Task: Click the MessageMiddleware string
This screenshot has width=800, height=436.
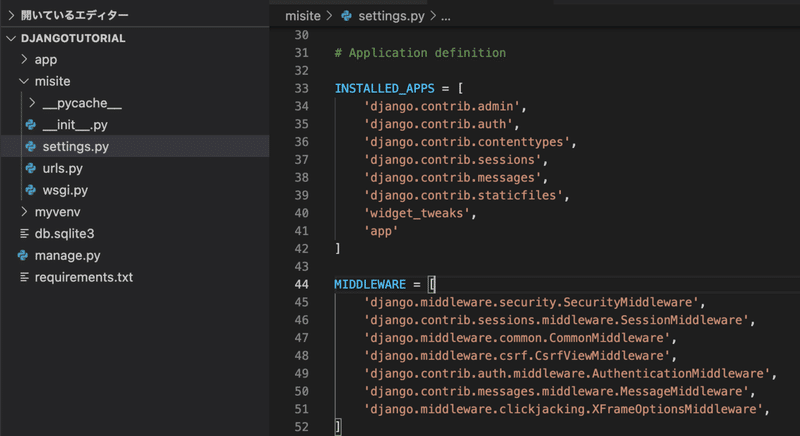Action: coord(556,391)
